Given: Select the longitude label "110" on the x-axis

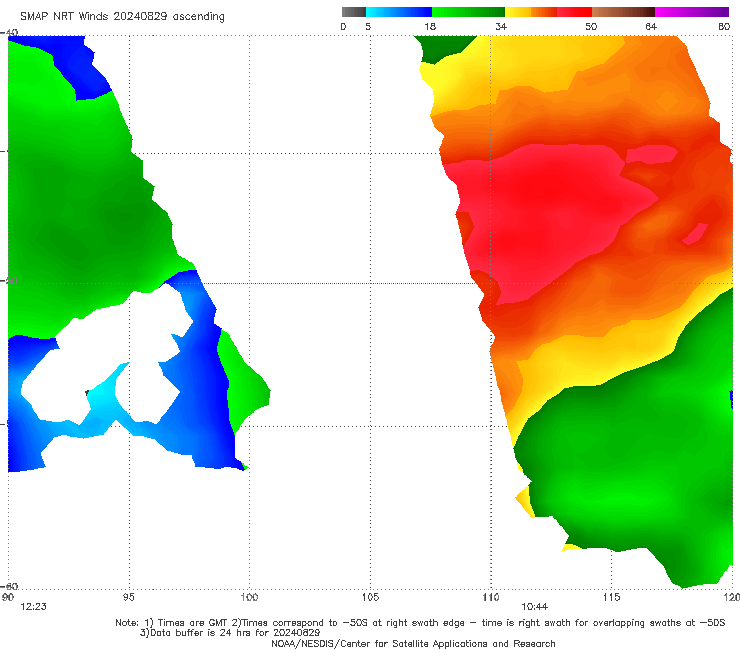Looking at the screenshot, I should tap(491, 597).
